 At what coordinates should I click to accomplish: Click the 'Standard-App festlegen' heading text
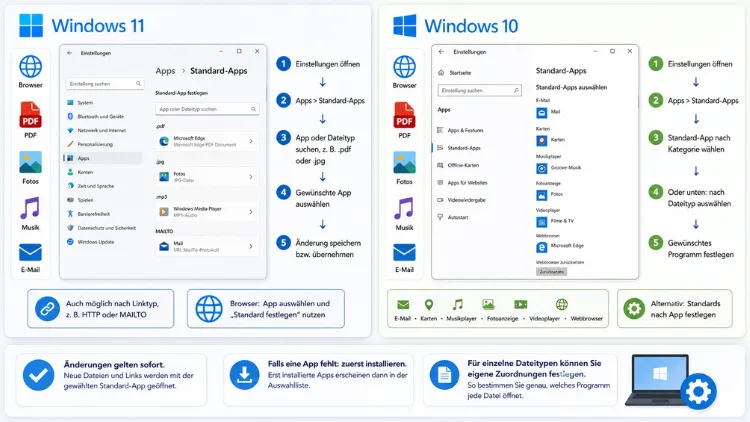[x=182, y=93]
